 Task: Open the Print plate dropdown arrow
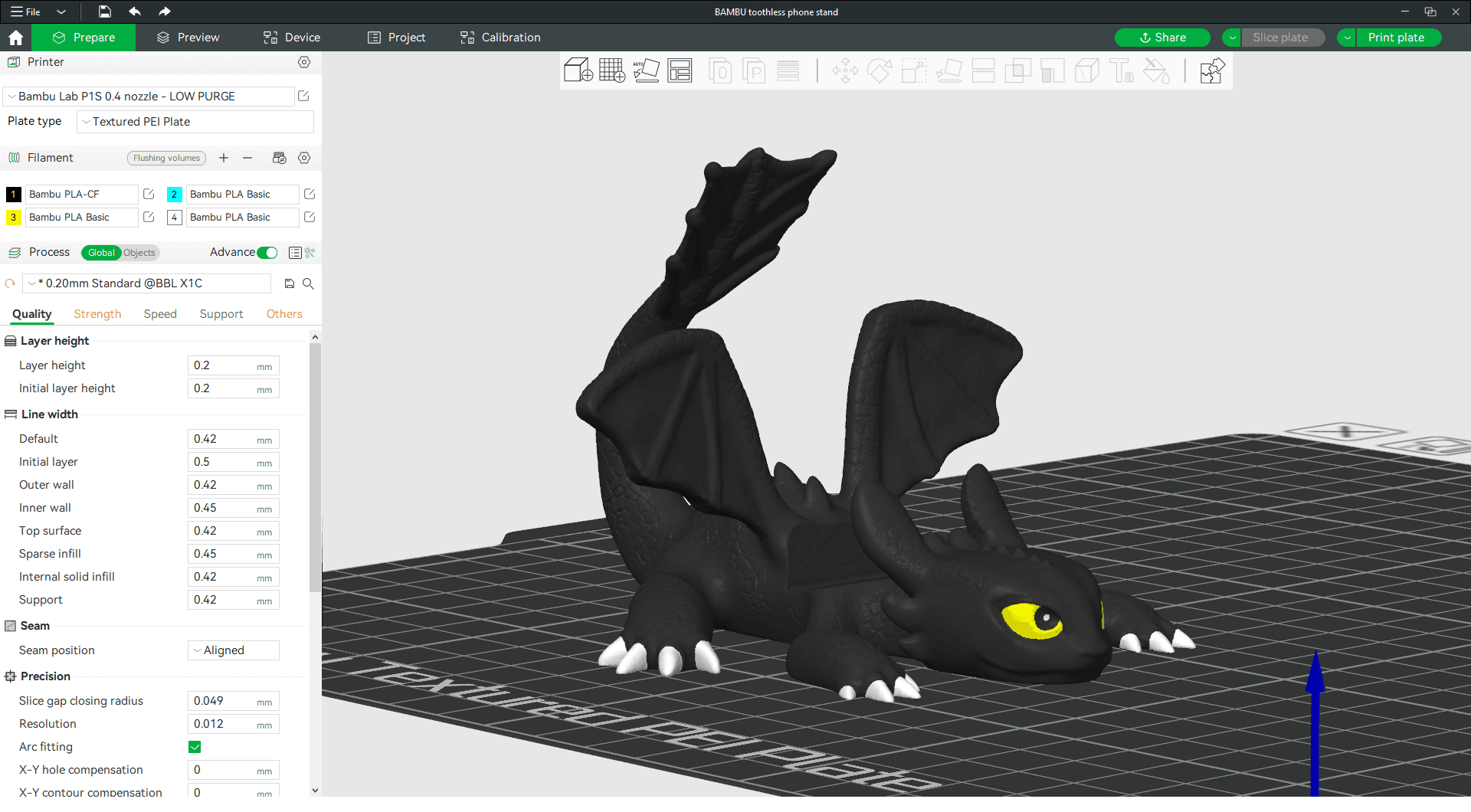pos(1347,38)
